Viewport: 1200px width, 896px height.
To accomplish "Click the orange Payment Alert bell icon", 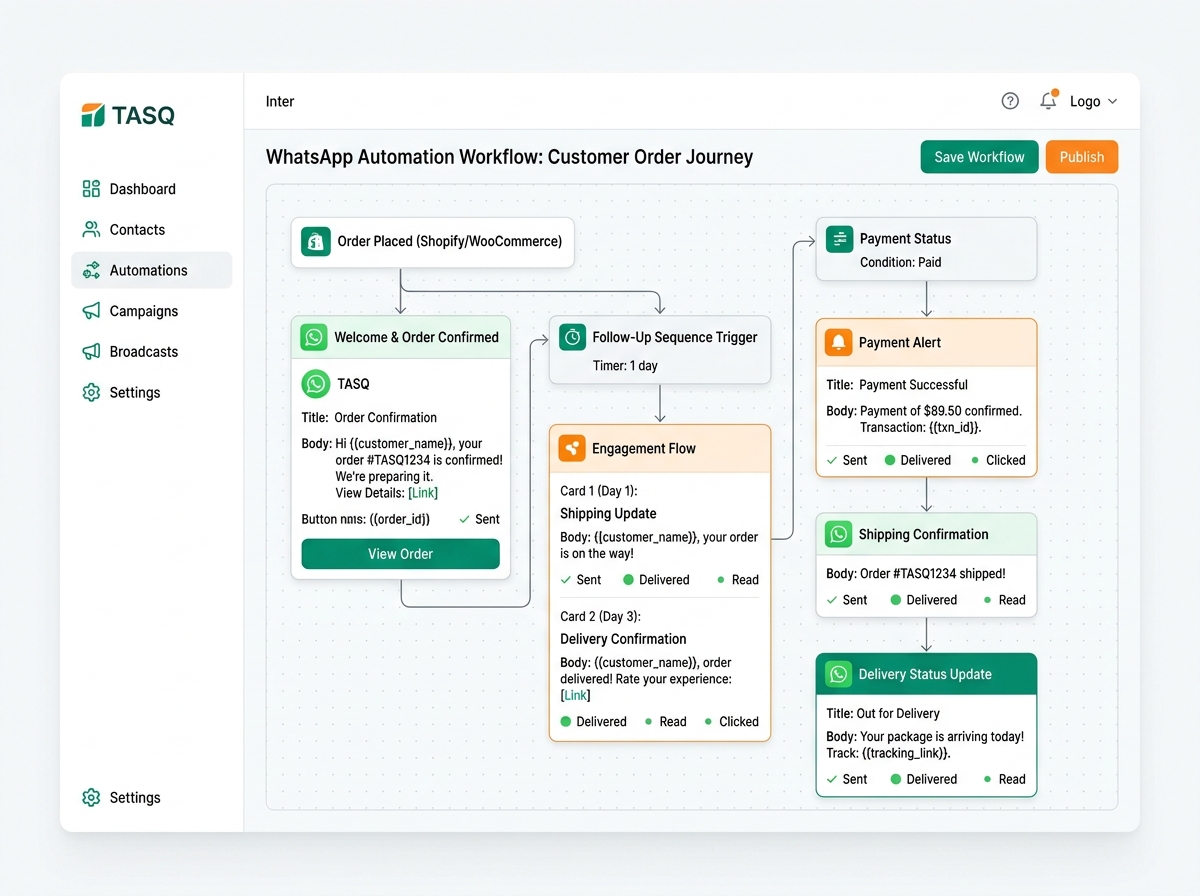I will (838, 342).
